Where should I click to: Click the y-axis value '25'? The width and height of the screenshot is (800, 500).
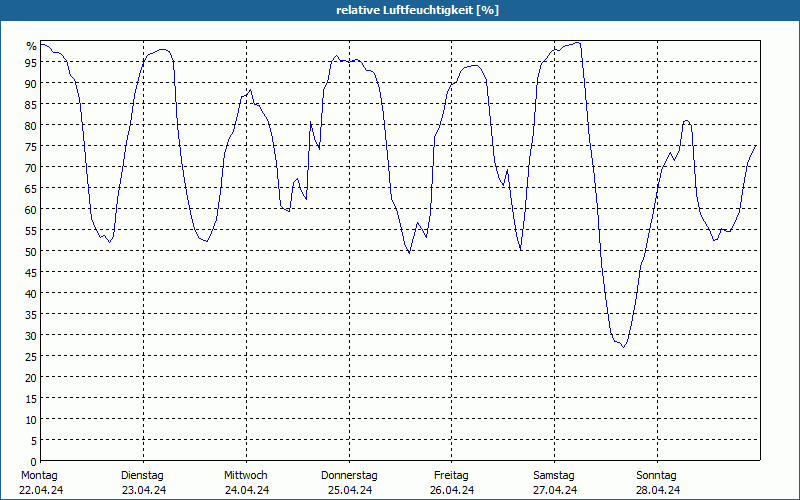pyautogui.click(x=31, y=357)
